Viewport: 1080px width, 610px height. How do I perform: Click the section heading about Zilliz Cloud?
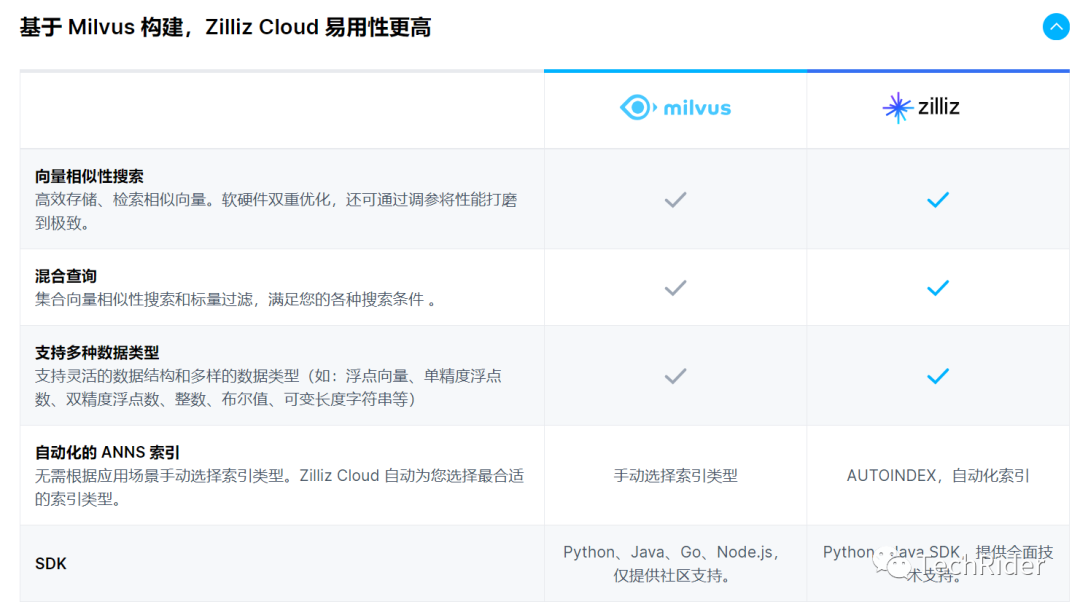[225, 28]
